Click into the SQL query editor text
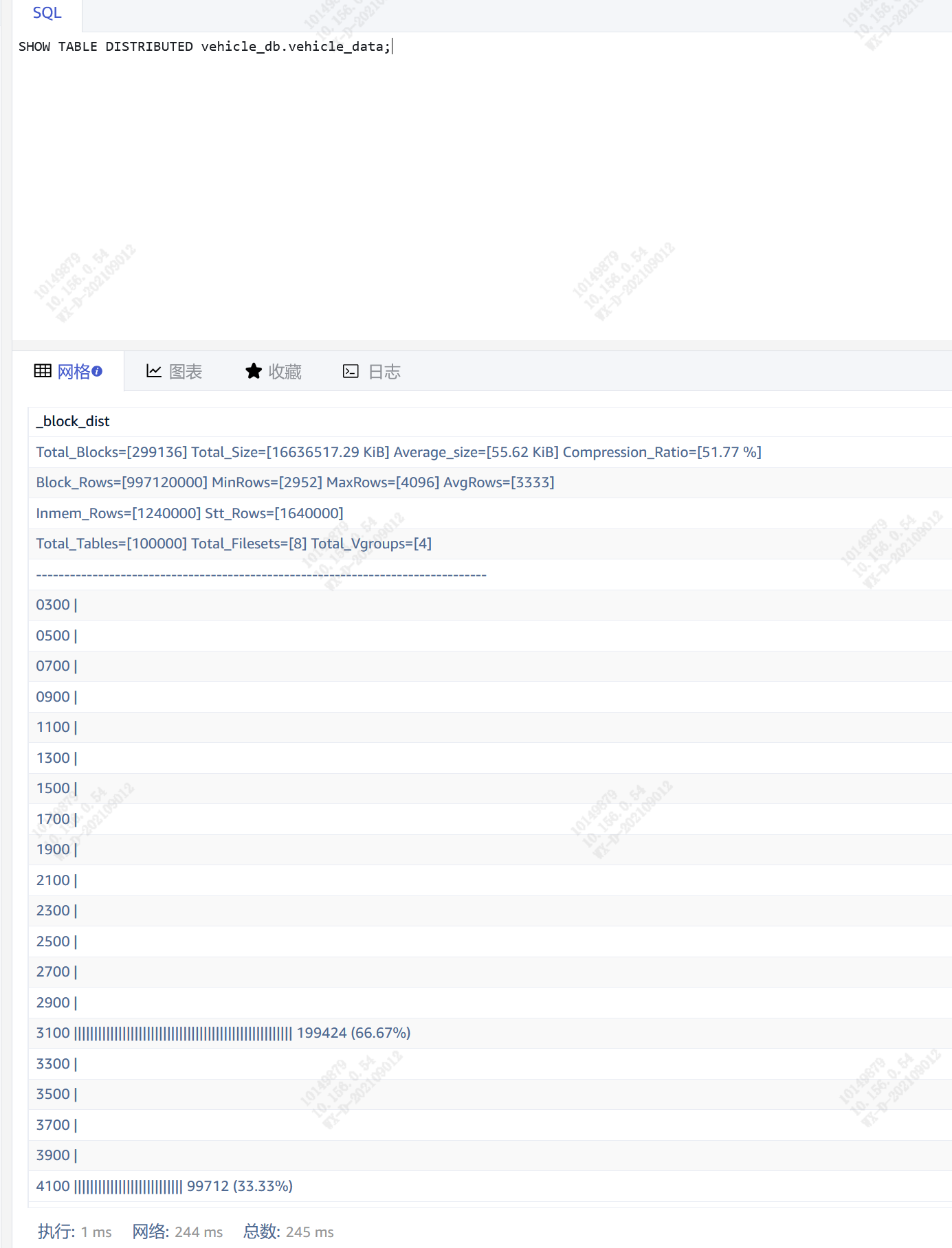 (204, 47)
